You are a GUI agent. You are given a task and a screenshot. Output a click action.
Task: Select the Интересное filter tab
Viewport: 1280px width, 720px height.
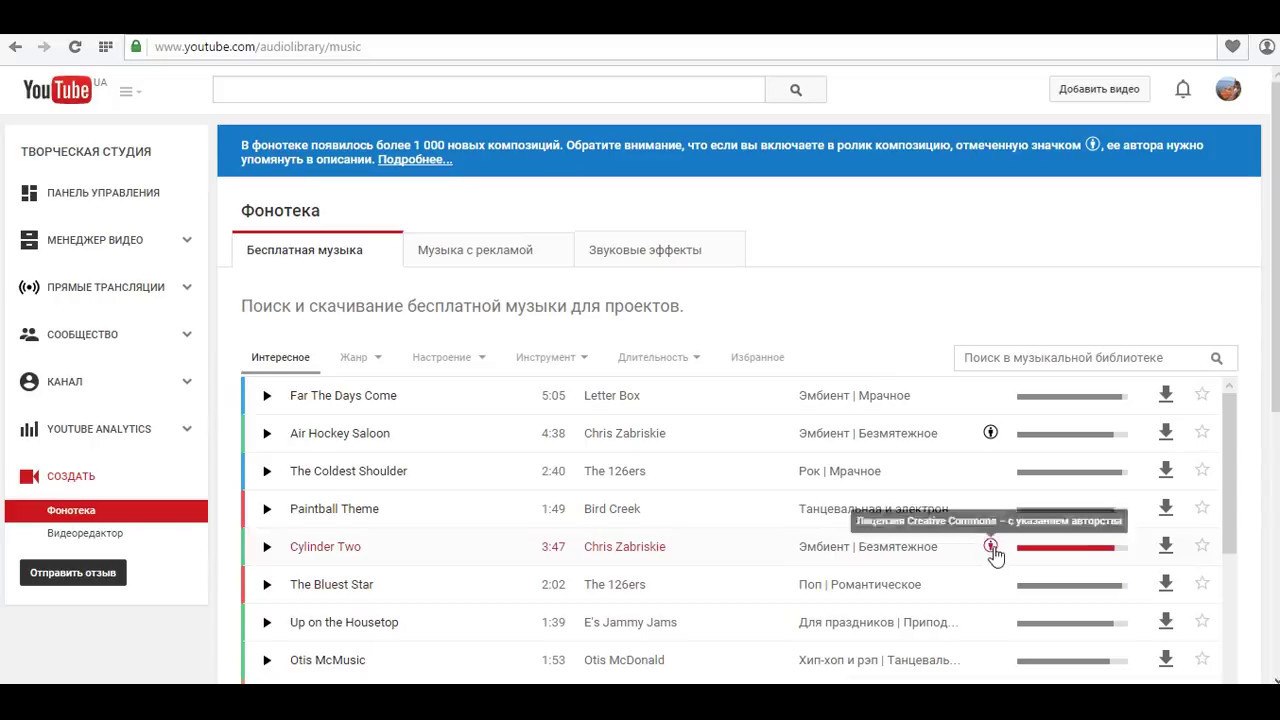point(280,357)
